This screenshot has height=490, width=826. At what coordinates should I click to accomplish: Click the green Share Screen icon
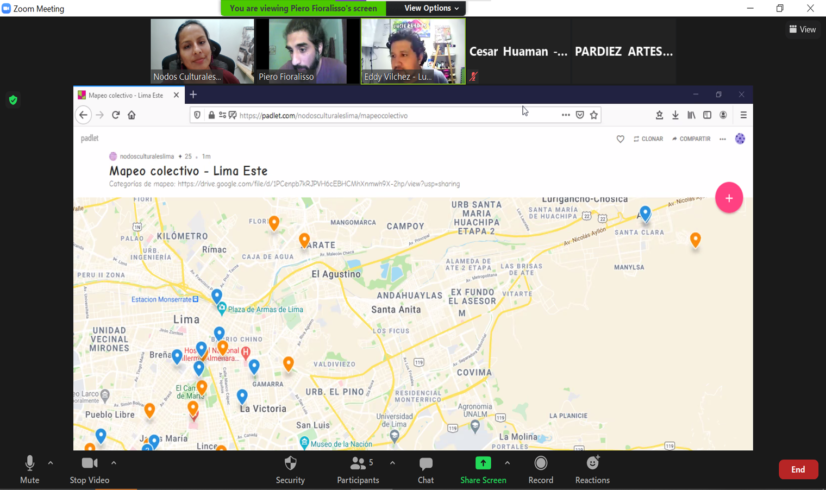pyautogui.click(x=483, y=463)
